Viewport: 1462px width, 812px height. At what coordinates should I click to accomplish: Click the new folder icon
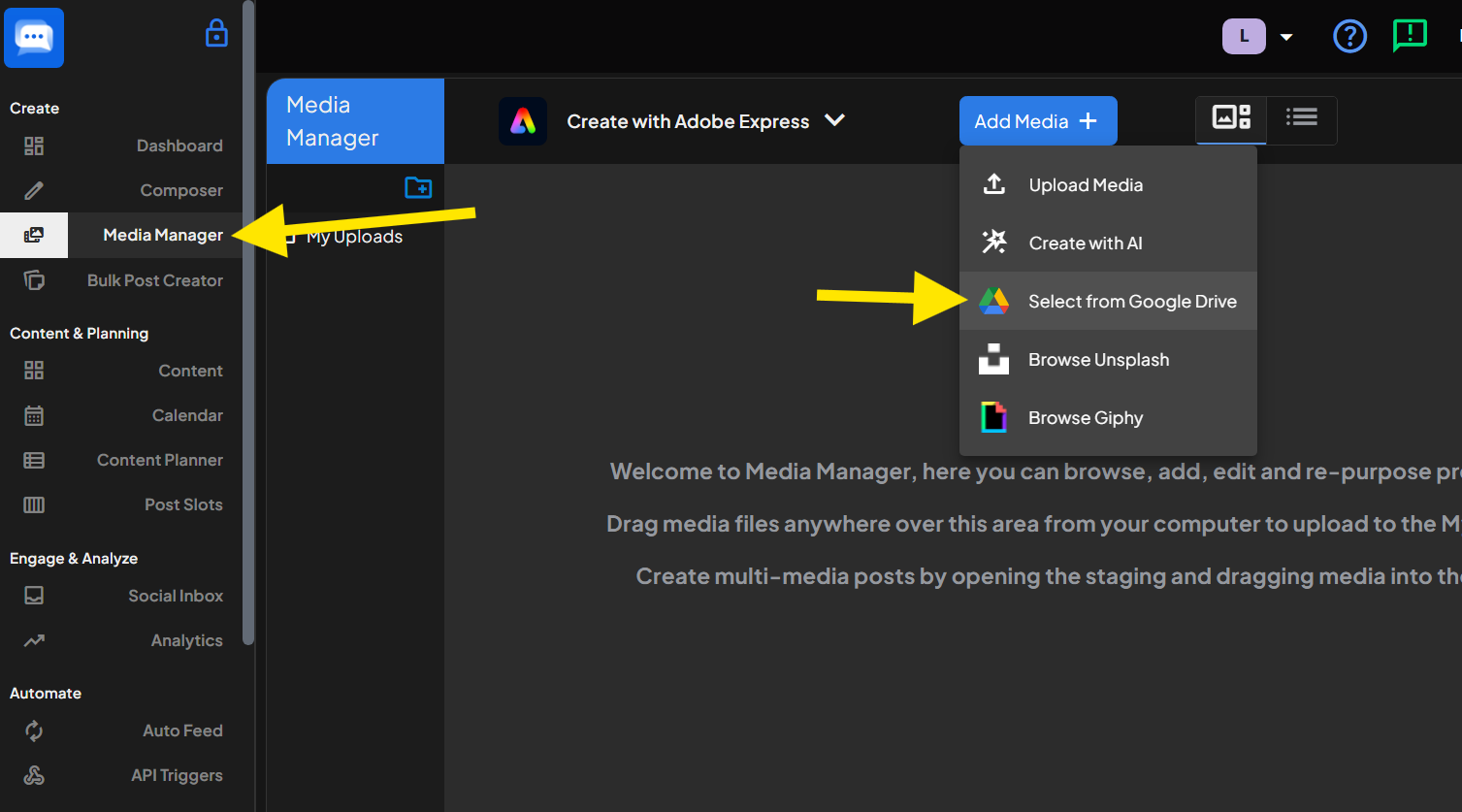pyautogui.click(x=418, y=187)
